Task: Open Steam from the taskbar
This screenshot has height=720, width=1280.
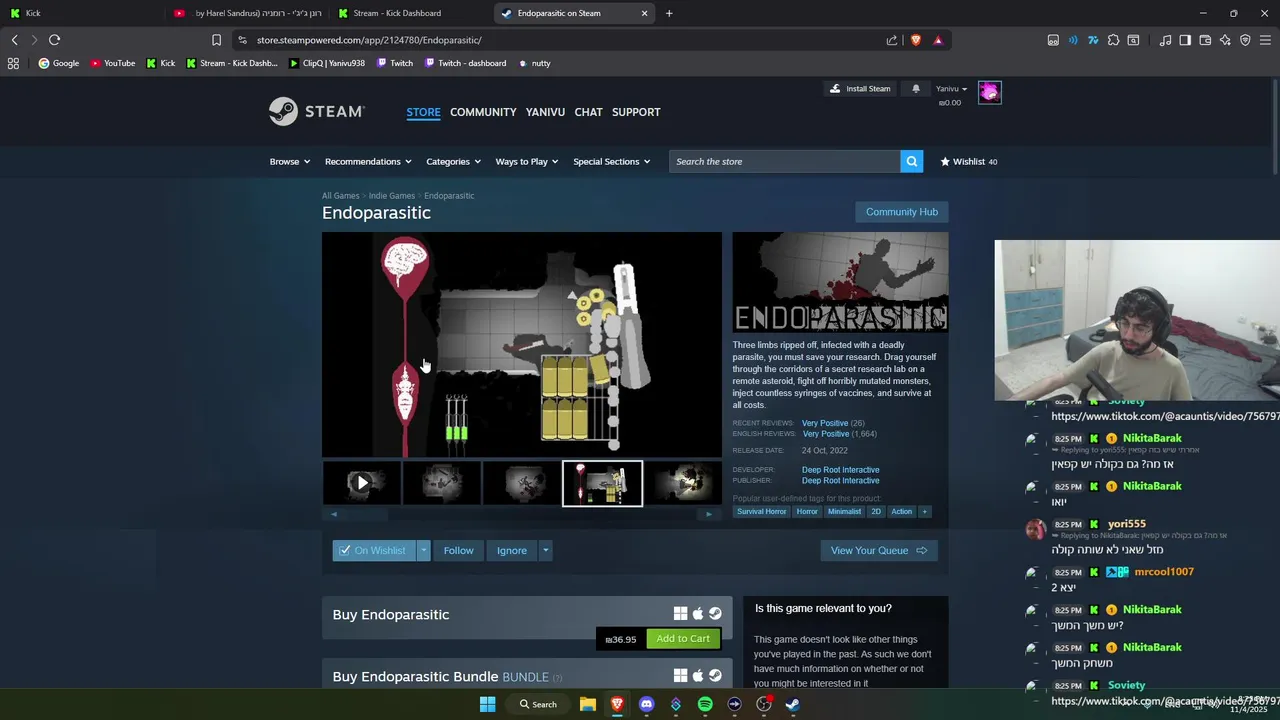Action: pos(793,704)
